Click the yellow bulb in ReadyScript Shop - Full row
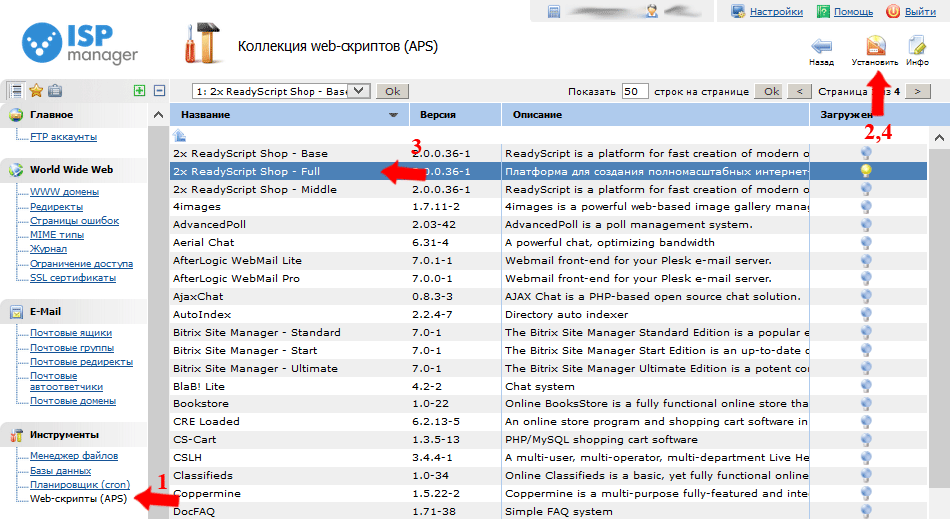Viewport: 950px width, 519px height. click(x=866, y=171)
